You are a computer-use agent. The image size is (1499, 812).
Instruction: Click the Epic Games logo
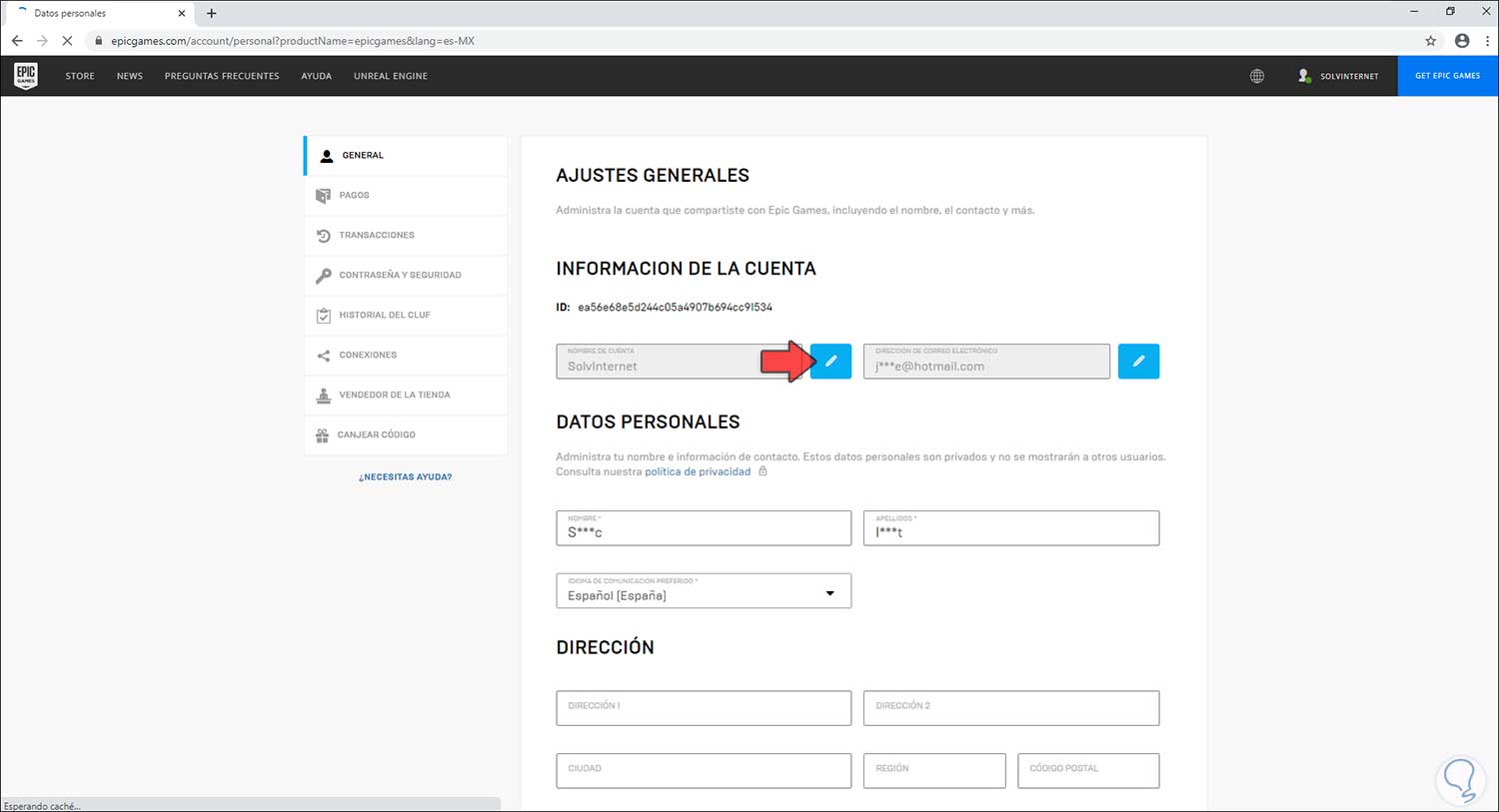(26, 76)
